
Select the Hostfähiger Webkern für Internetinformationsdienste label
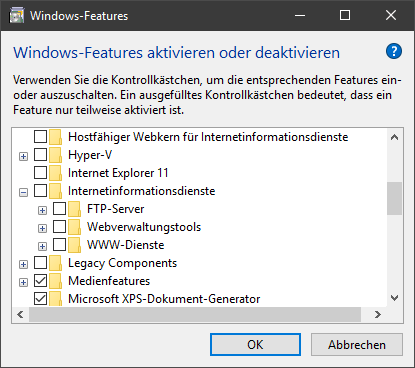click(x=208, y=137)
